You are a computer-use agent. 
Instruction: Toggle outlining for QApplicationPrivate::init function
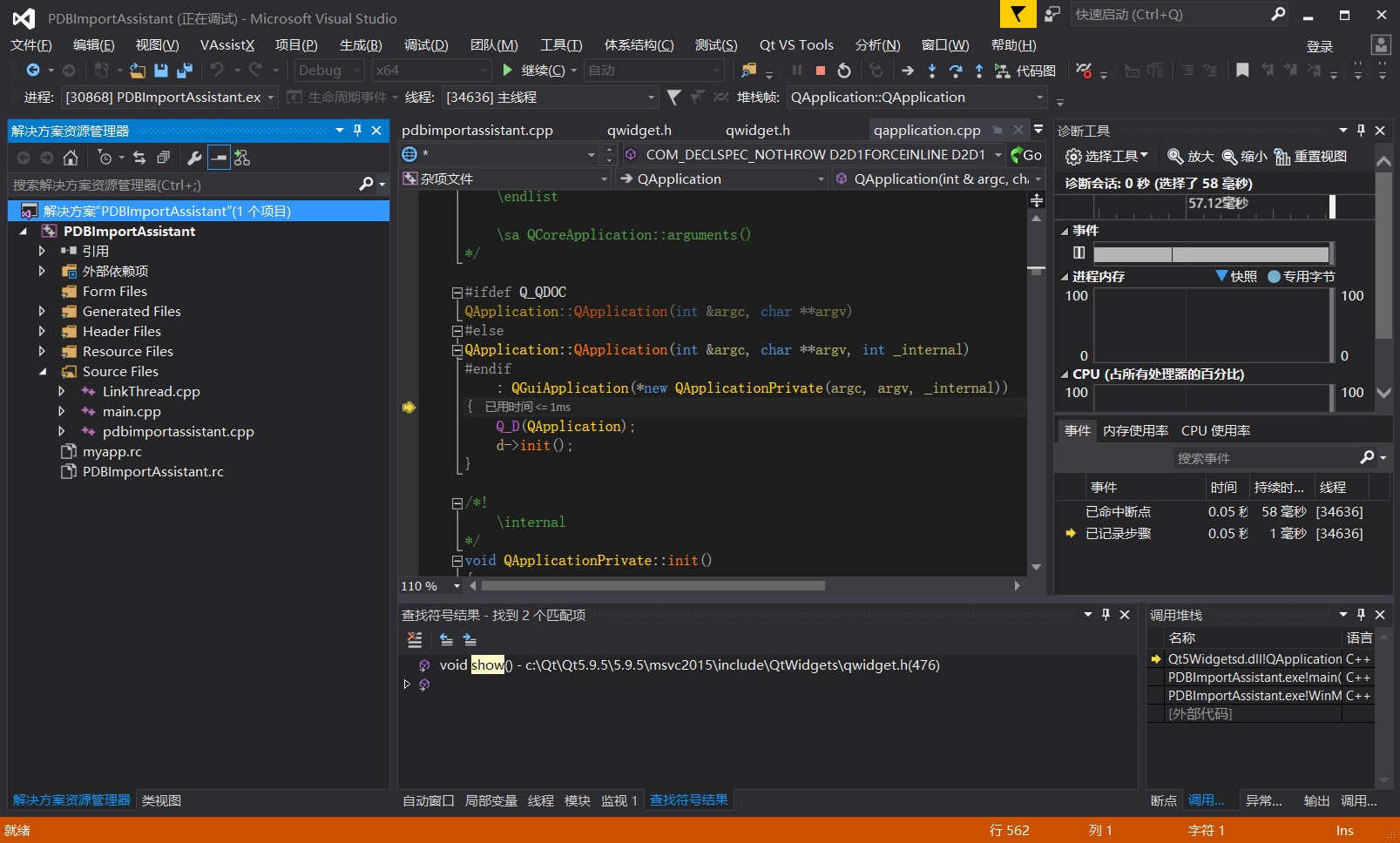click(x=457, y=561)
